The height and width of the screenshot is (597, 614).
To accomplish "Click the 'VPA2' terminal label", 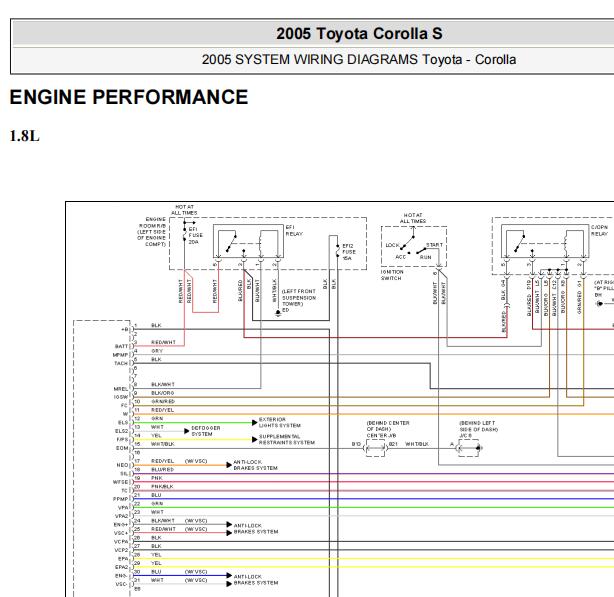I will (121, 516).
